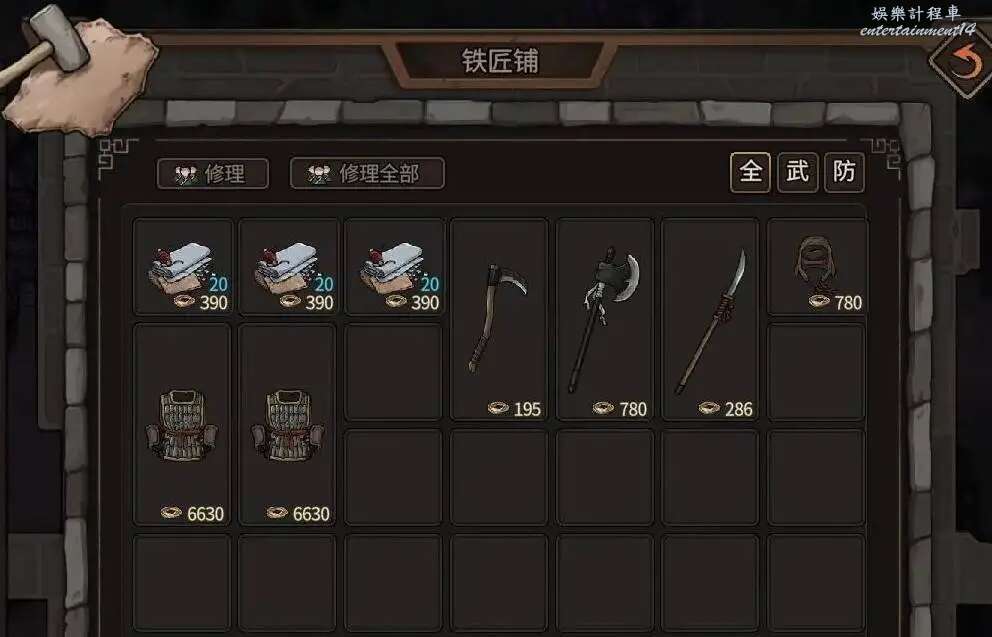Filter to armor with 防 tab

coord(845,172)
